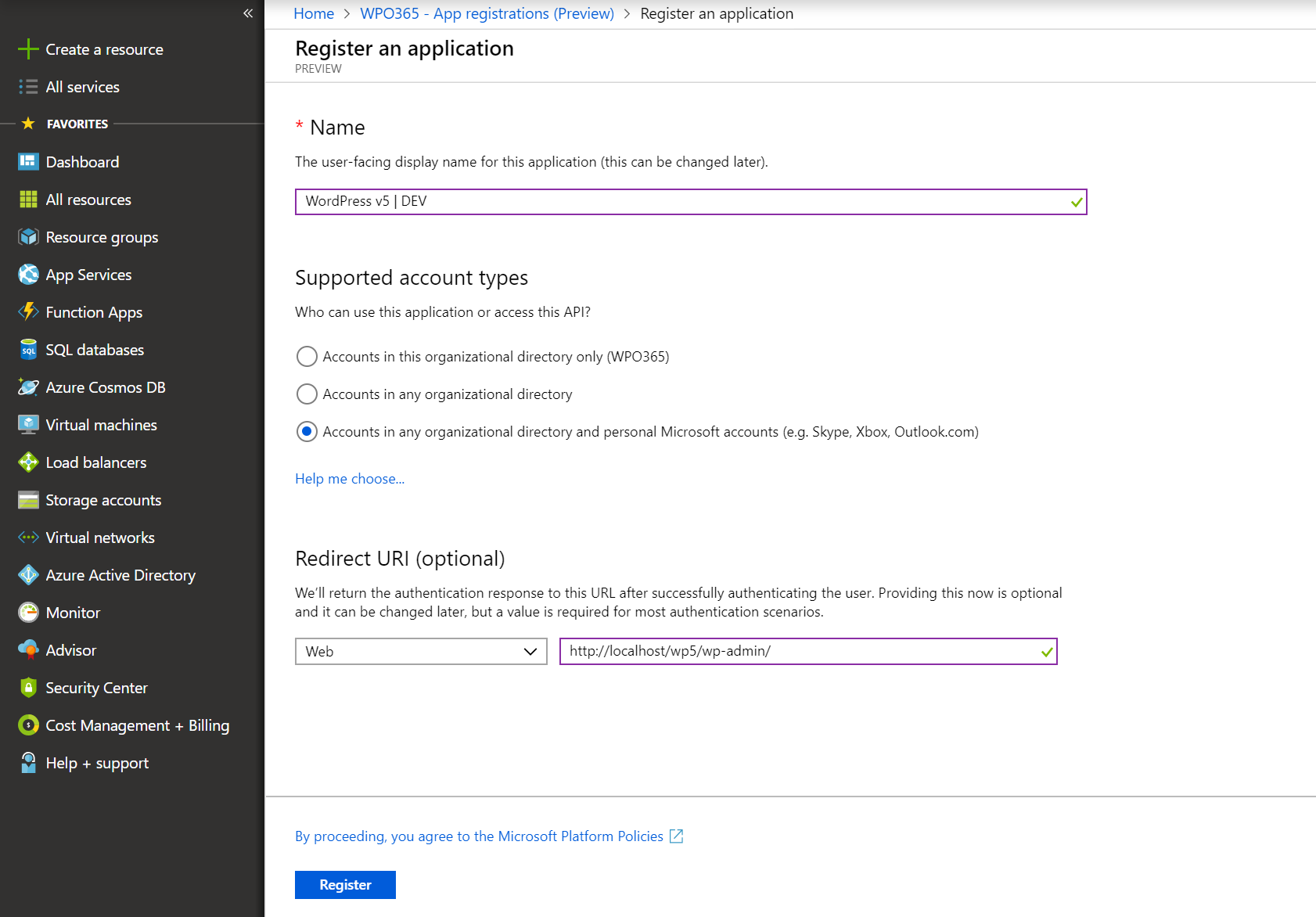The height and width of the screenshot is (917, 1316).
Task: Click the Azure Active Directory icon
Action: [x=28, y=575]
